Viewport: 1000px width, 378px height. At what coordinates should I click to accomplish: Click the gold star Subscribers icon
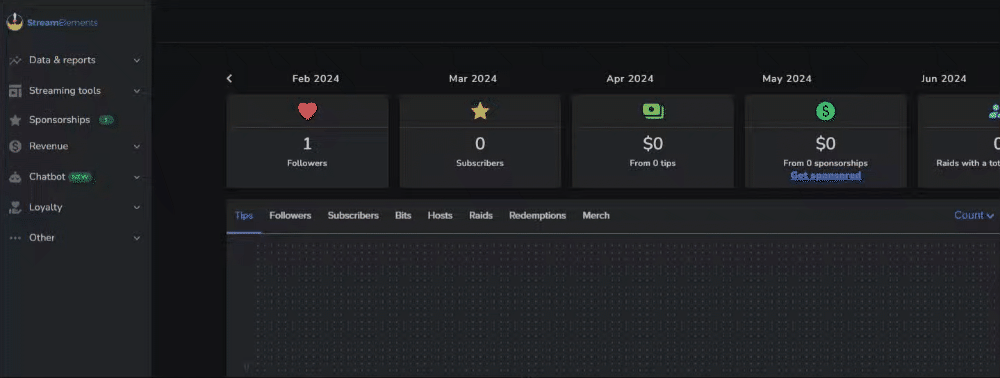tap(480, 112)
